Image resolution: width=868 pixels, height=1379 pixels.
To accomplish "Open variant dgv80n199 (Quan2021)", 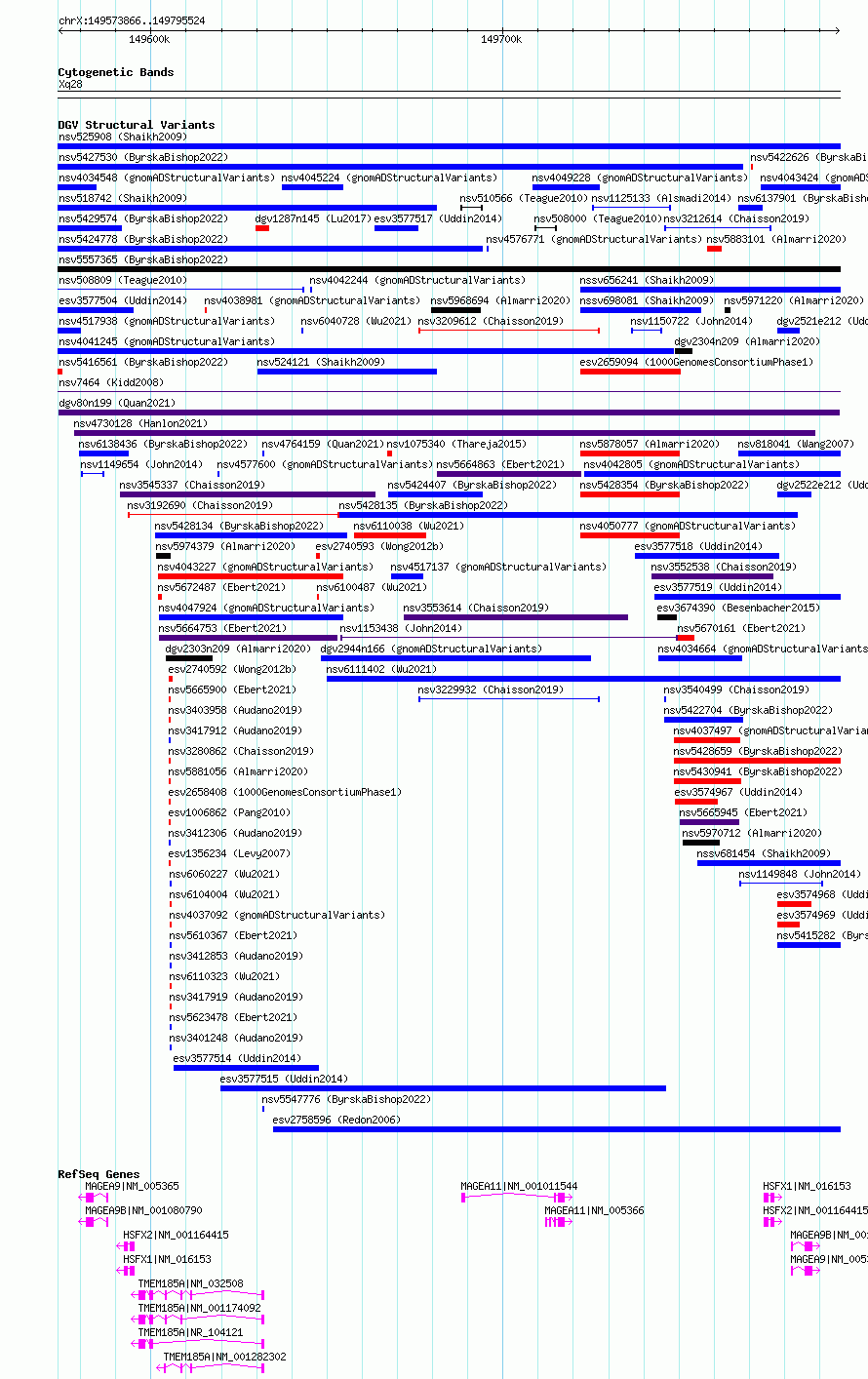I will (117, 403).
